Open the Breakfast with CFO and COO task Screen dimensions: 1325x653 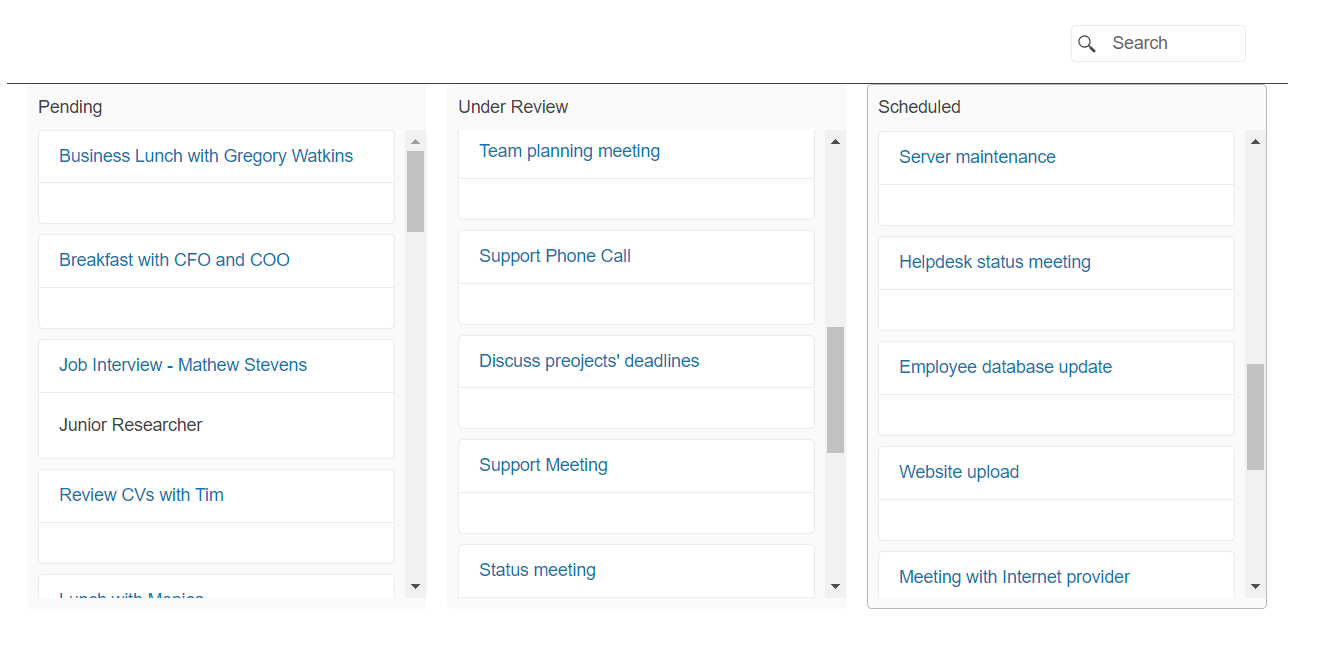(174, 259)
